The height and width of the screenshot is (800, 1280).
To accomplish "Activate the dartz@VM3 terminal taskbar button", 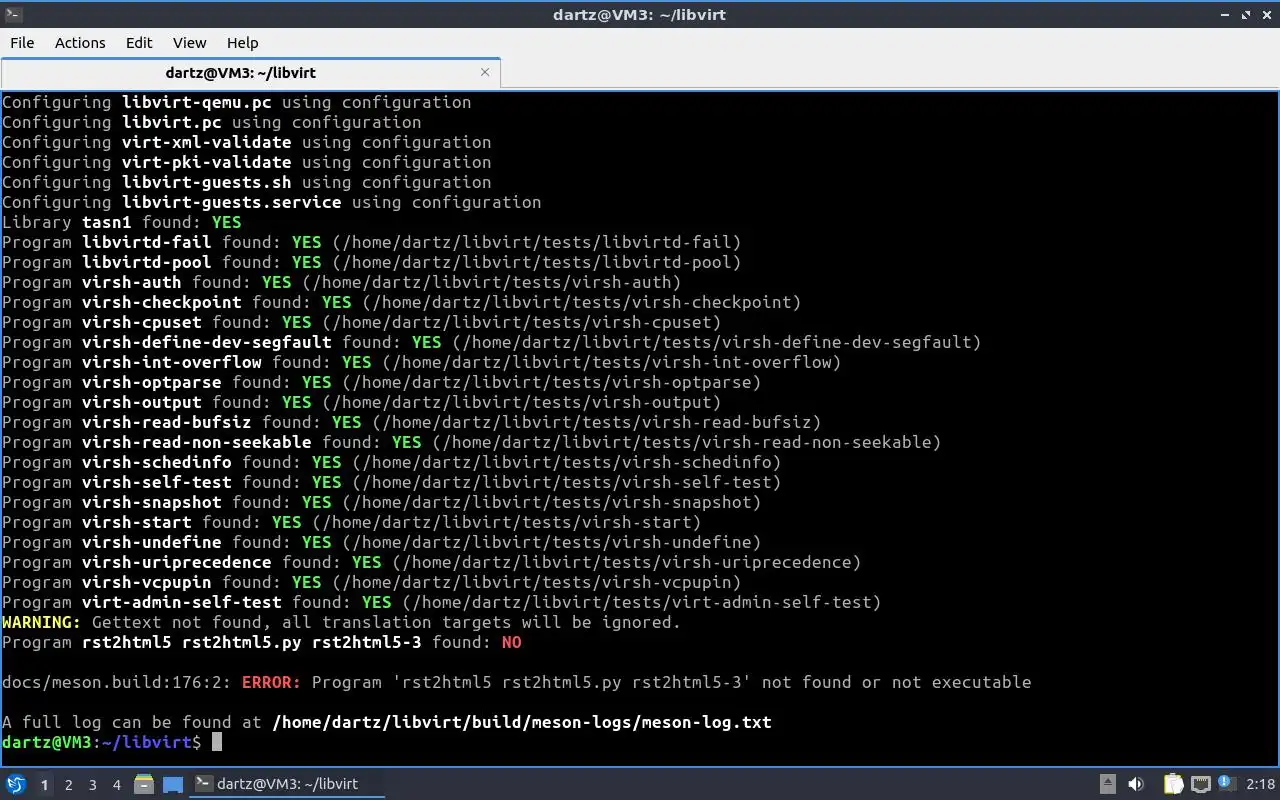I will click(288, 784).
